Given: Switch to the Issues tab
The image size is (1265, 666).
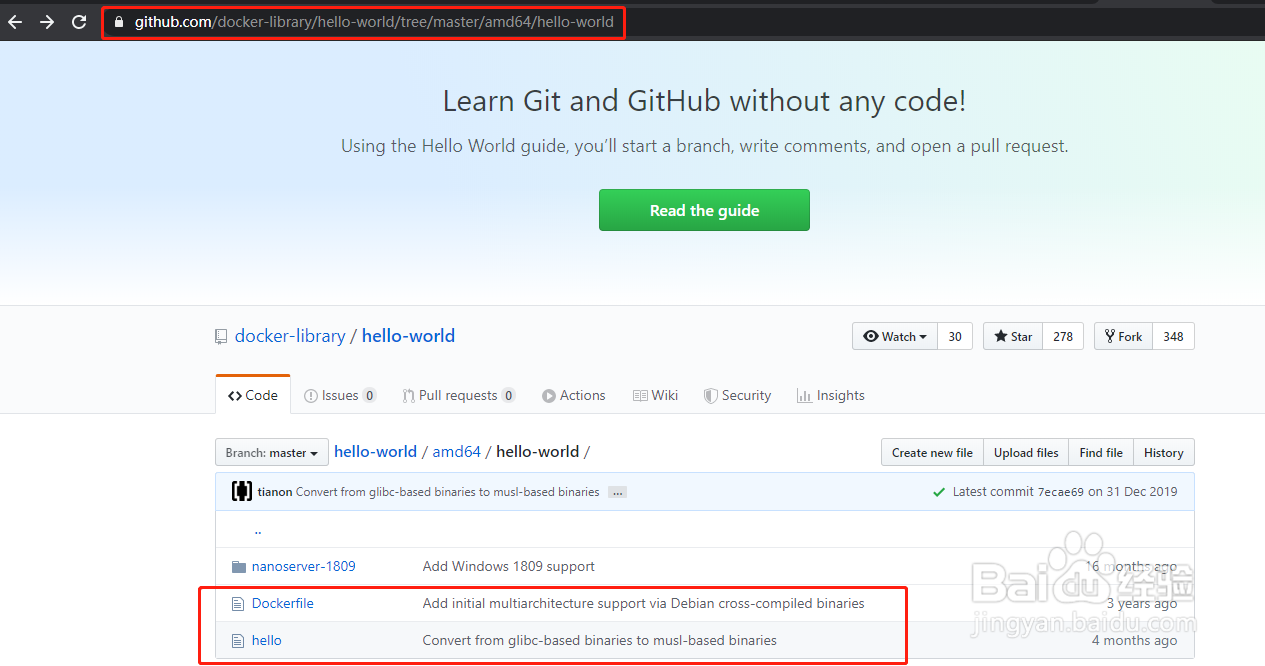Looking at the screenshot, I should pos(340,395).
